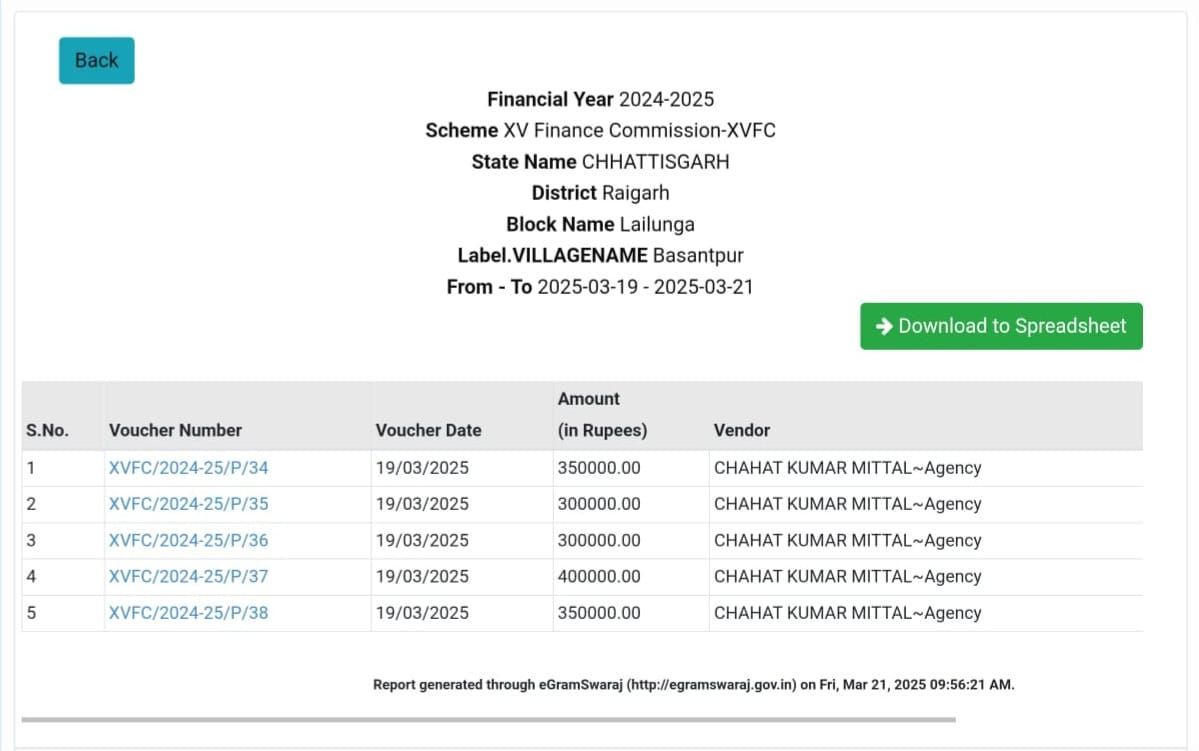Click the horizontal scrollbar below report
This screenshot has width=1199, height=751.
coord(488,719)
